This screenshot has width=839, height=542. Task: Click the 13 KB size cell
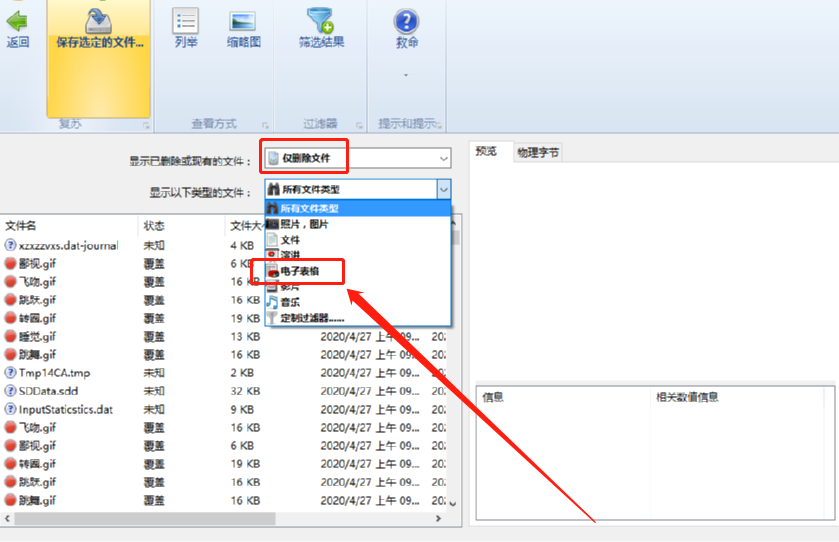click(x=245, y=337)
